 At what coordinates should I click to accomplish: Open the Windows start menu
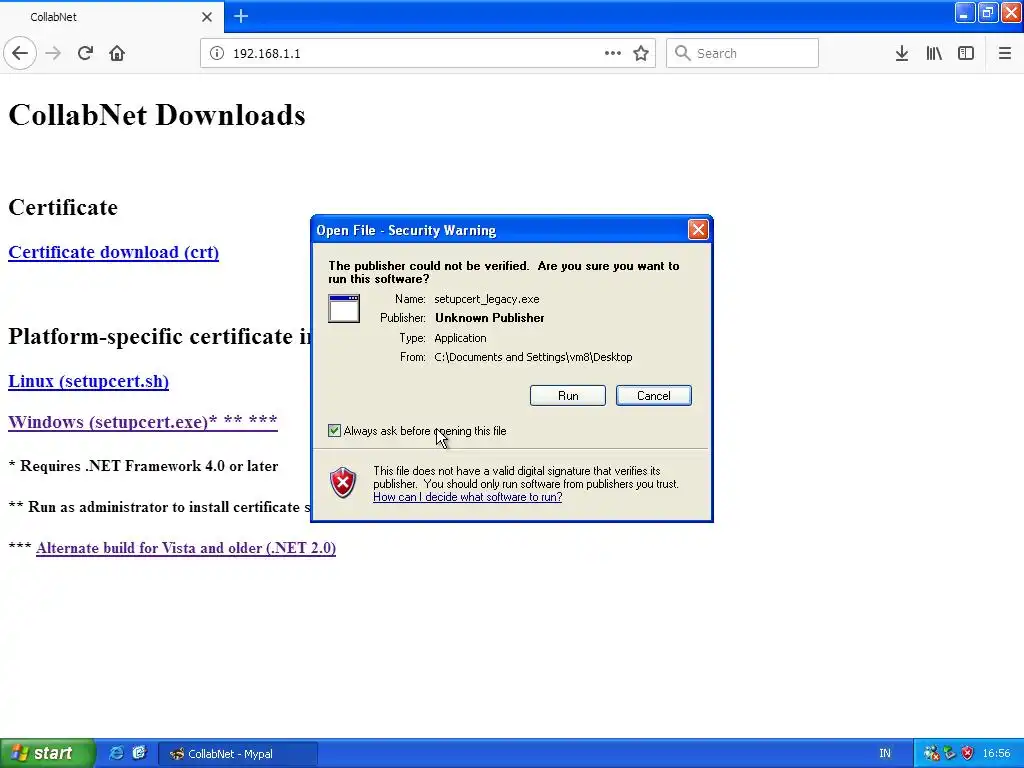click(48, 753)
